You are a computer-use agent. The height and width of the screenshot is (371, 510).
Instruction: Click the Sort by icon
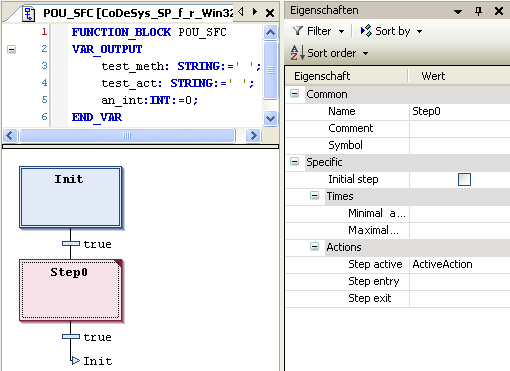click(366, 31)
